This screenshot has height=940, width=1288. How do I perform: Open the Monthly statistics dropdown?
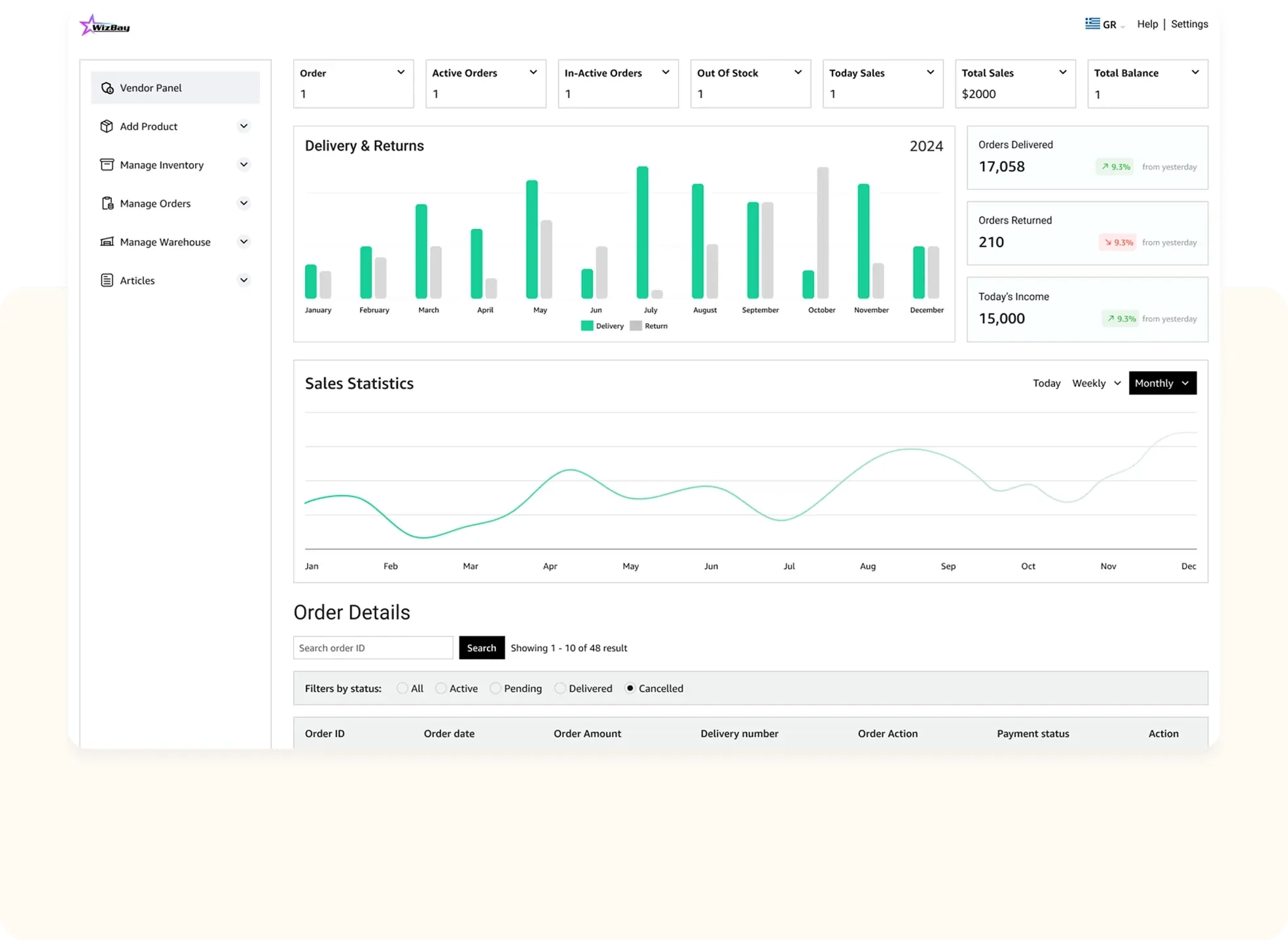[x=1162, y=383]
